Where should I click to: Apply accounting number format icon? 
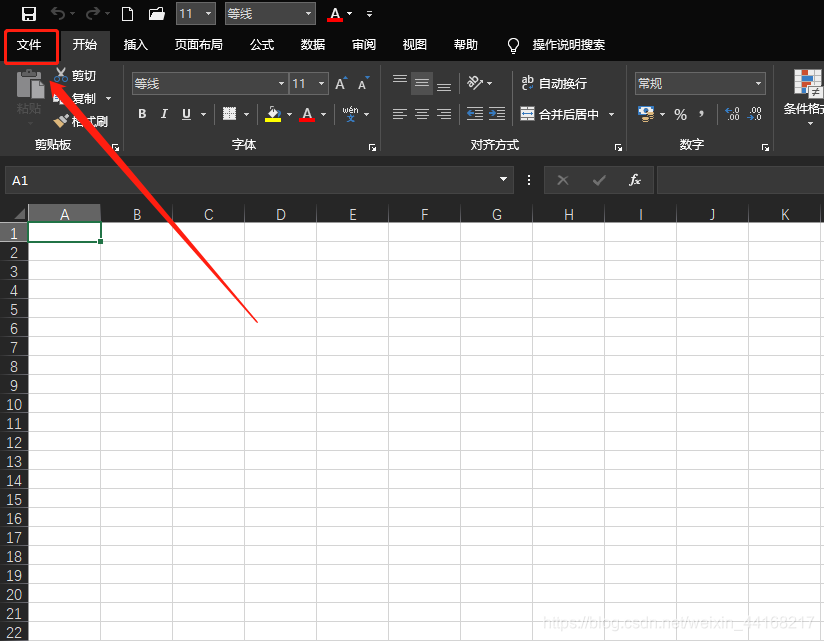tap(646, 113)
